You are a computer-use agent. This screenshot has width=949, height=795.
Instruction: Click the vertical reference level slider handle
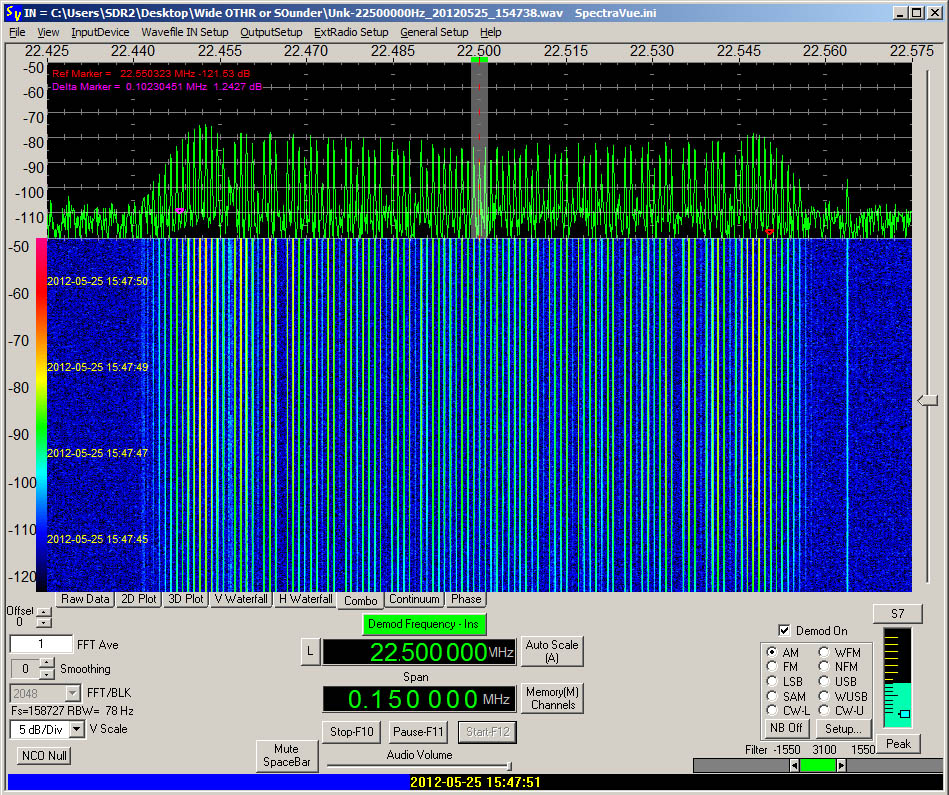tap(927, 400)
